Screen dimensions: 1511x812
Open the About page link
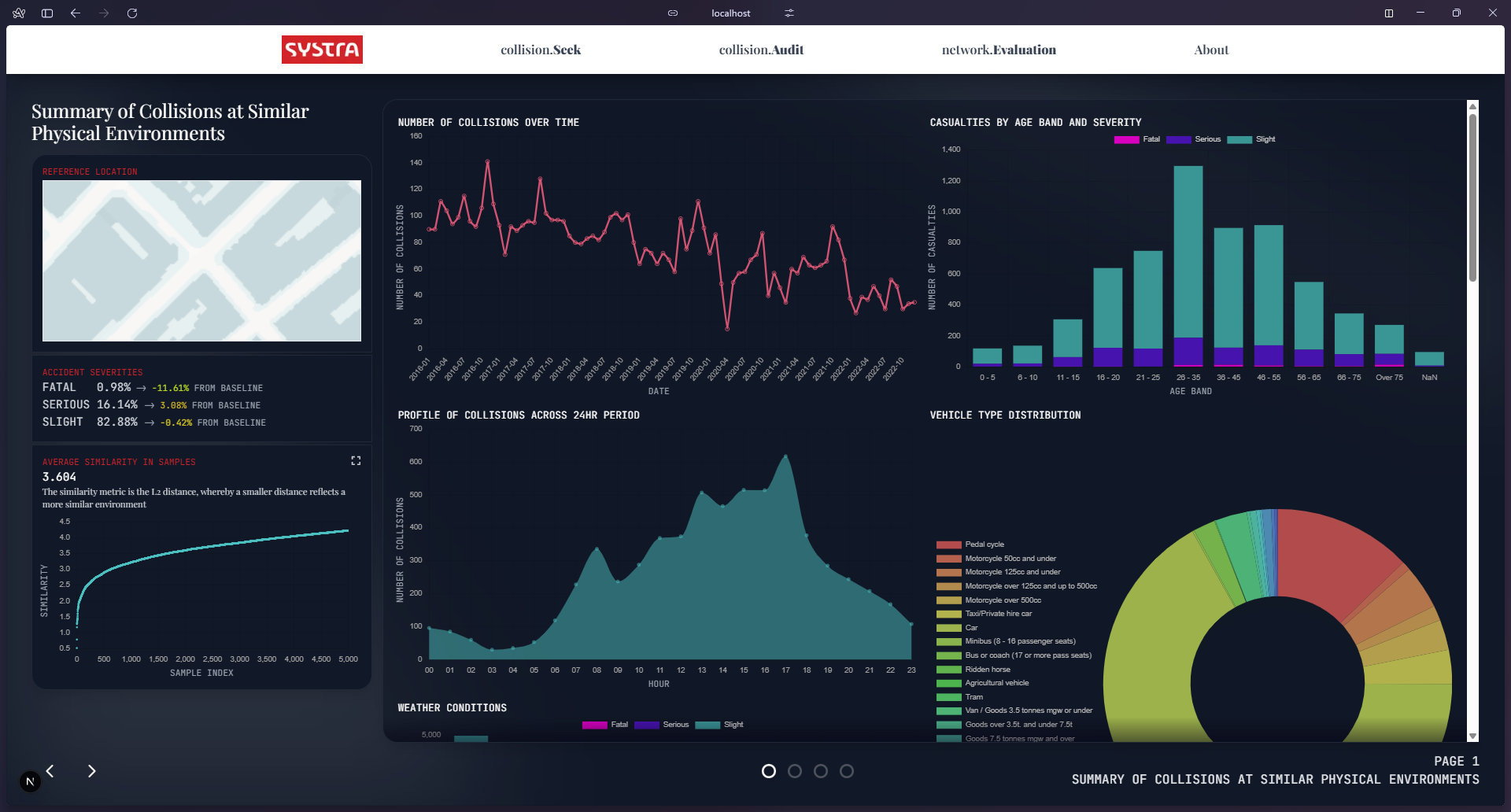[x=1211, y=50]
